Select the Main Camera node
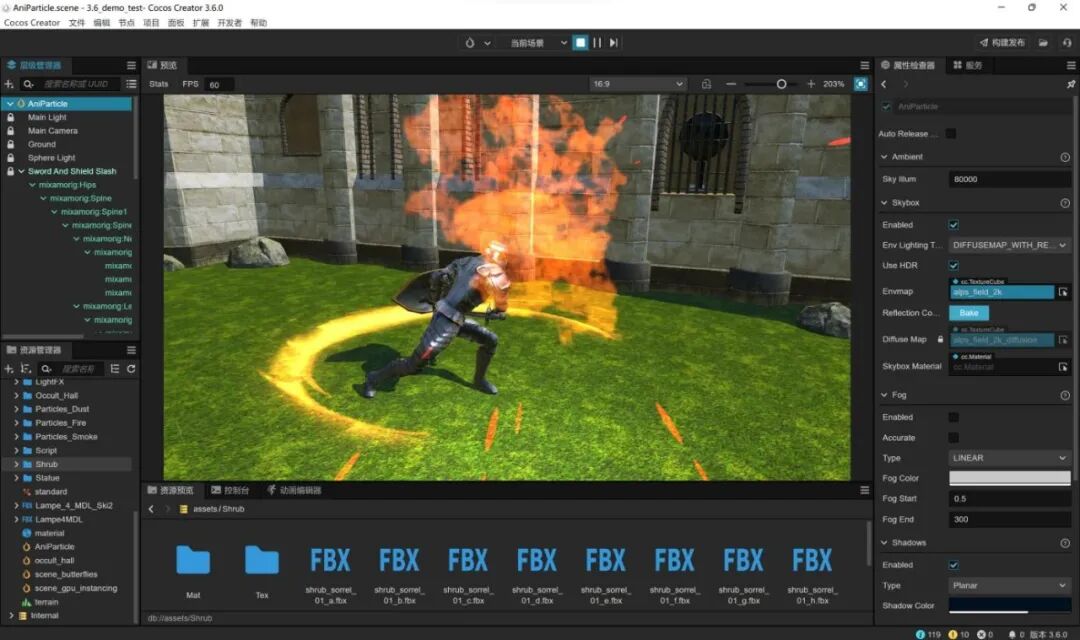The height and width of the screenshot is (640, 1080). click(x=52, y=131)
